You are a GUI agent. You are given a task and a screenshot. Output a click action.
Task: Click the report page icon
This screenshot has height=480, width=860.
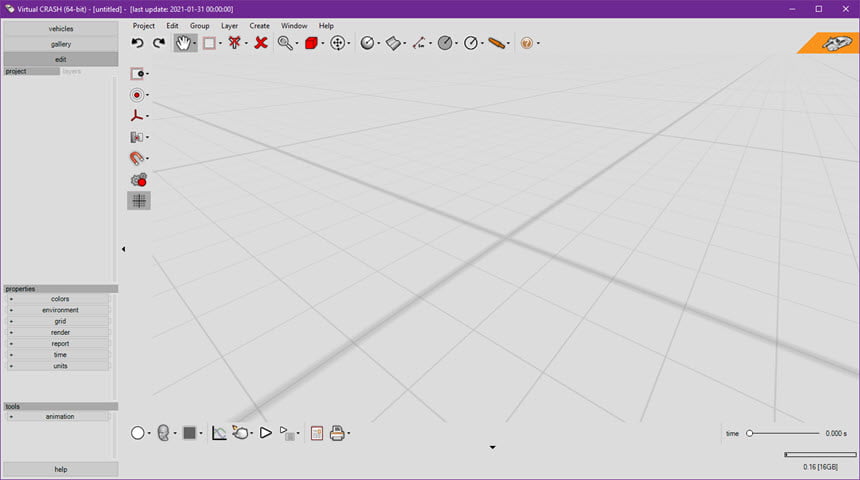pyautogui.click(x=316, y=433)
